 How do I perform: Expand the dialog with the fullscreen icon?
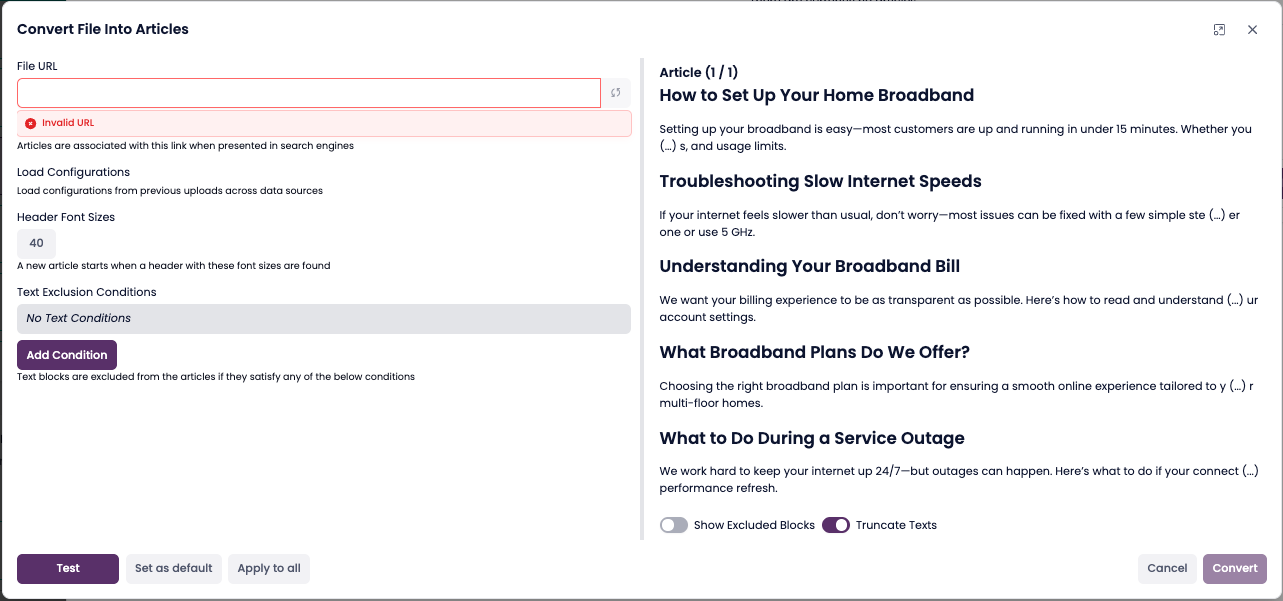[x=1219, y=30]
